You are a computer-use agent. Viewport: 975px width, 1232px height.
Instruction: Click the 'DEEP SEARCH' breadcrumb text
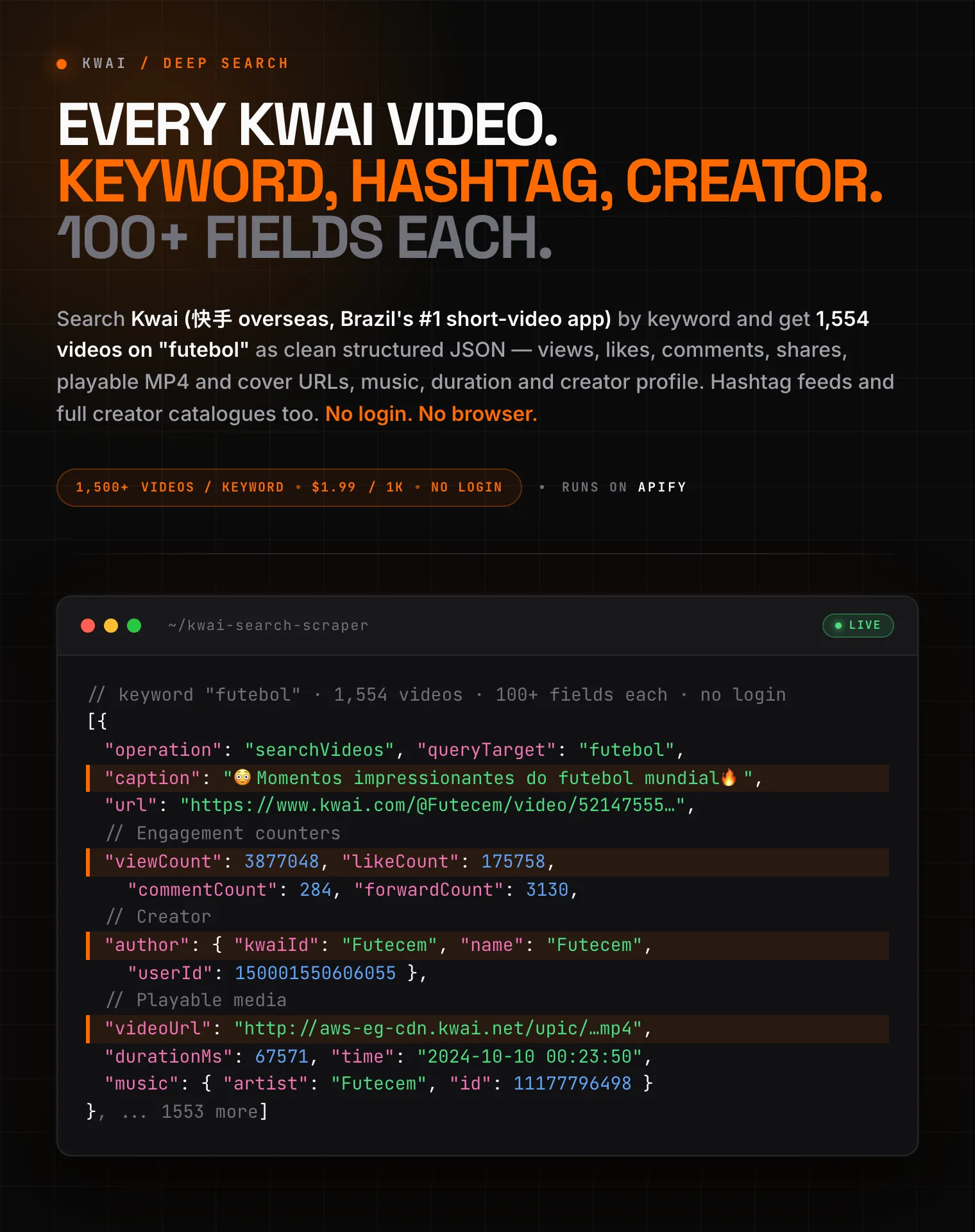click(x=226, y=64)
